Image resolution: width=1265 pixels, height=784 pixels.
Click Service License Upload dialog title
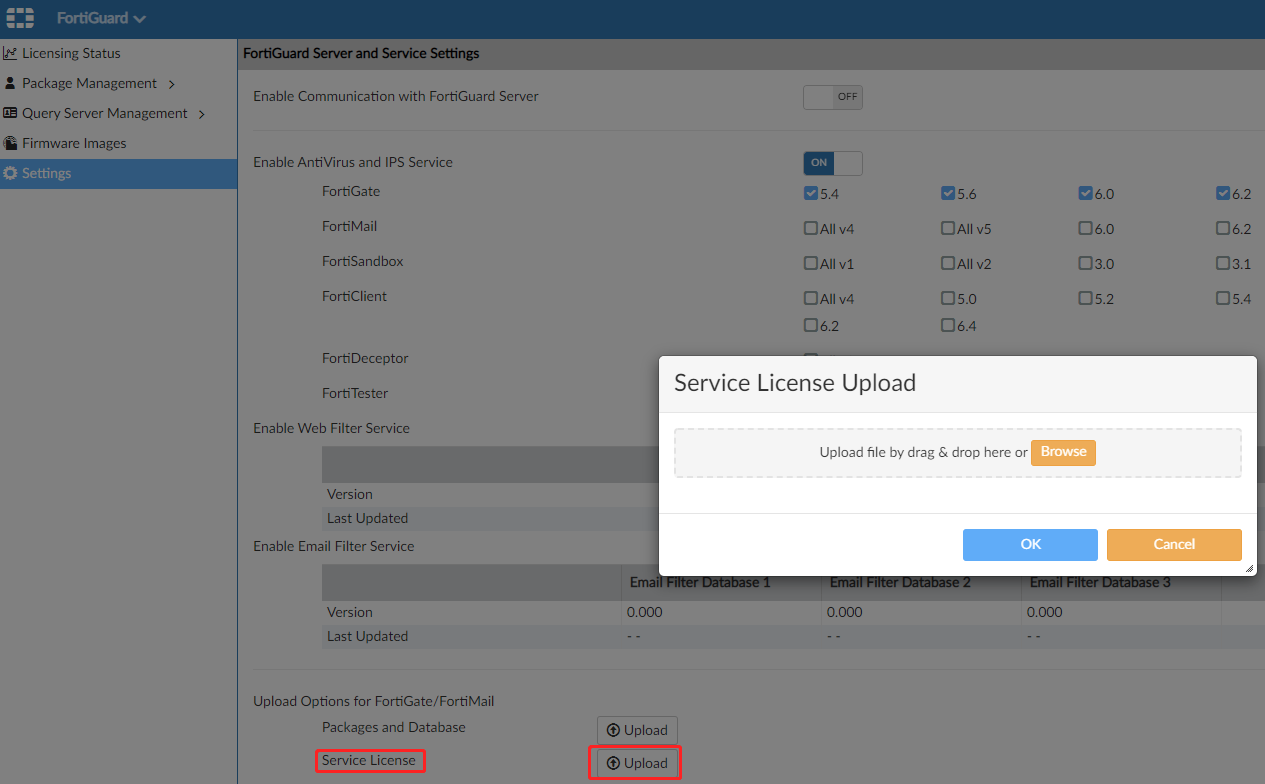coord(795,383)
